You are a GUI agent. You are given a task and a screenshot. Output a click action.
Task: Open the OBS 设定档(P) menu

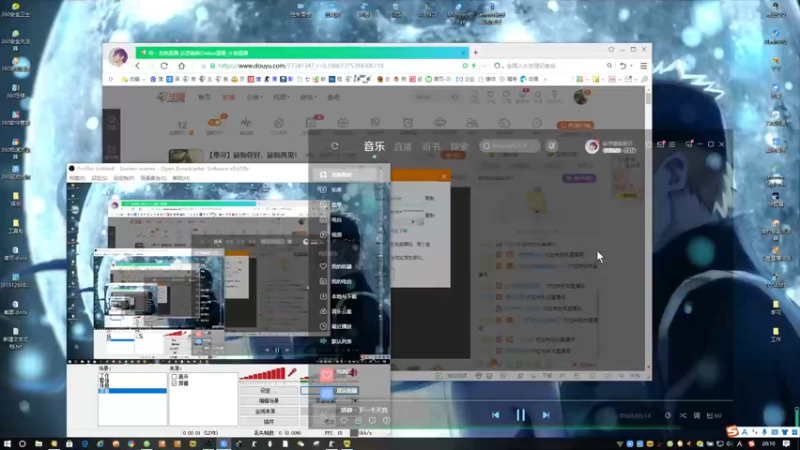(123, 178)
